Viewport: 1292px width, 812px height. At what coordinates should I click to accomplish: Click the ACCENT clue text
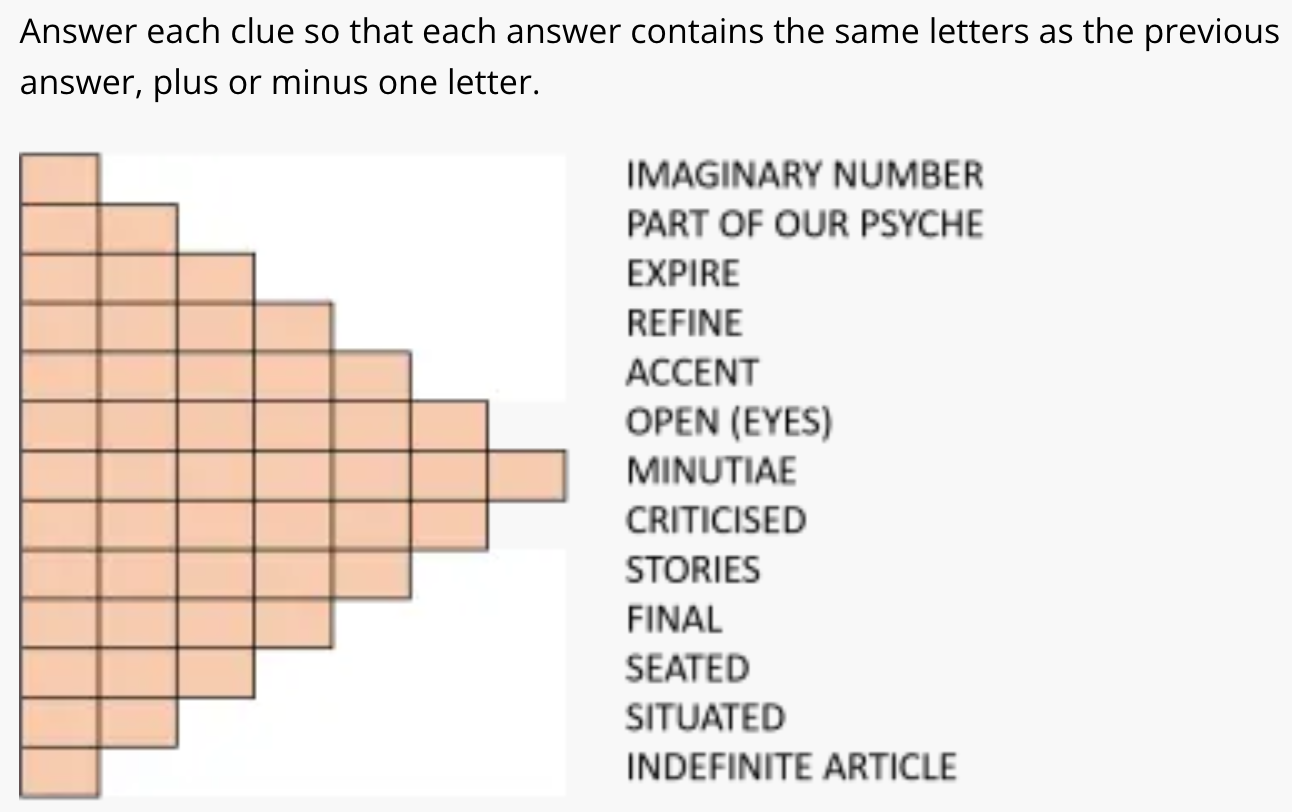(x=691, y=372)
